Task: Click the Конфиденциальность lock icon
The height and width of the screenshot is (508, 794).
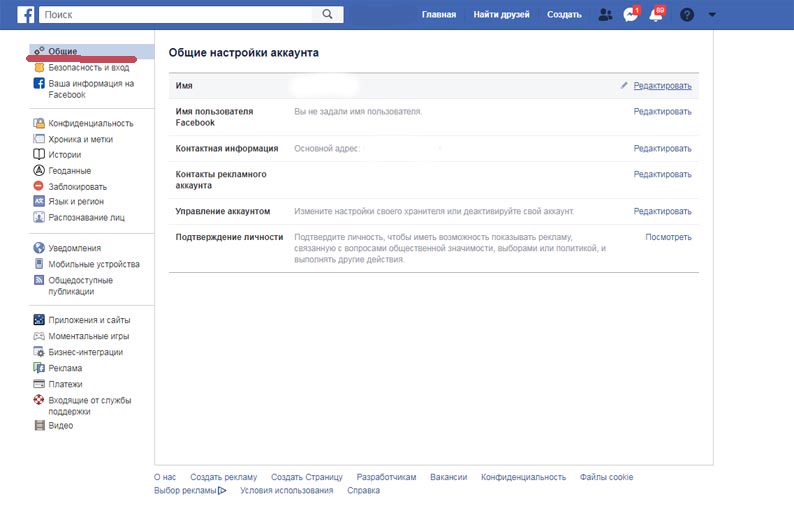Action: (39, 123)
